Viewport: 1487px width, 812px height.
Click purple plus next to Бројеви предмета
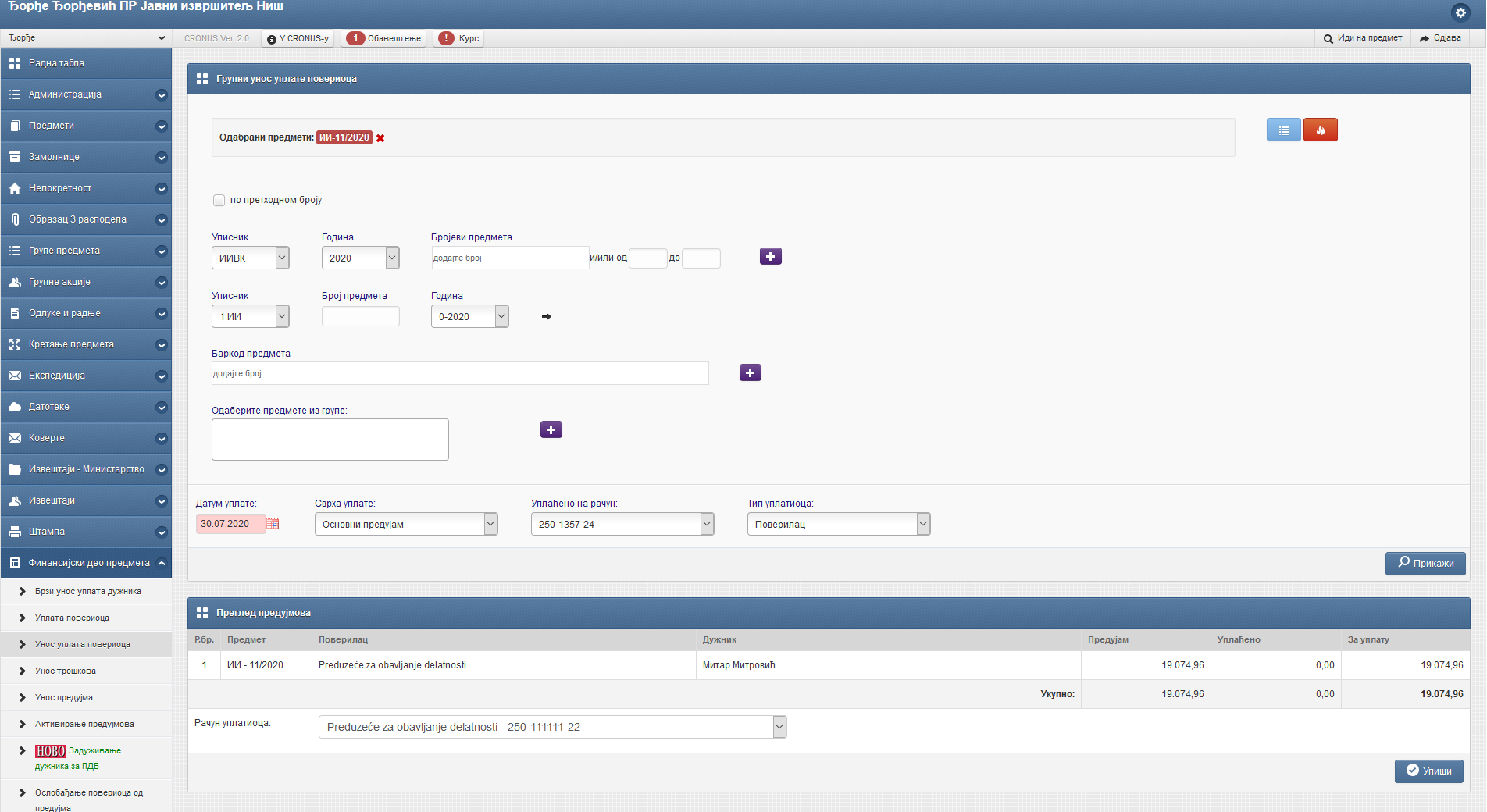coord(770,257)
